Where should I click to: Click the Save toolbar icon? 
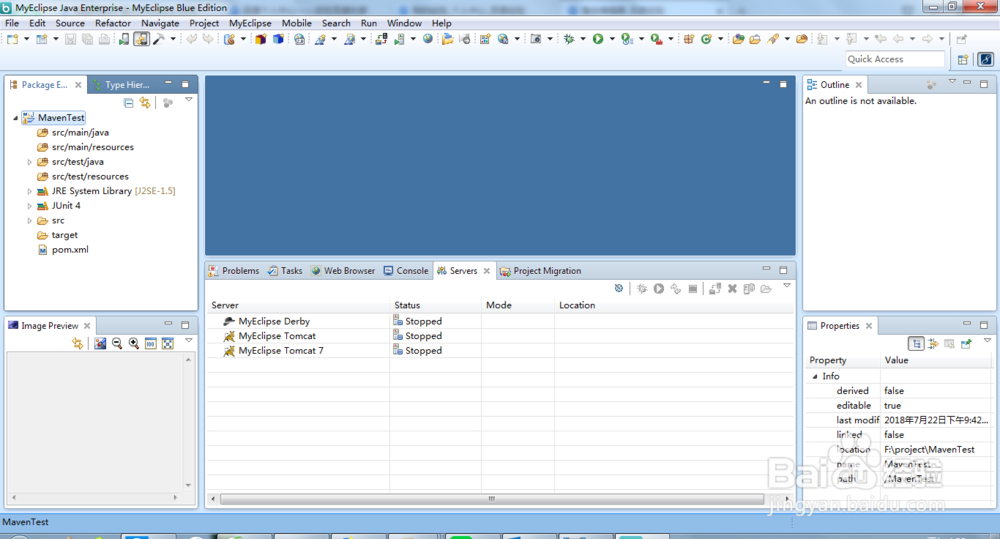tap(70, 40)
